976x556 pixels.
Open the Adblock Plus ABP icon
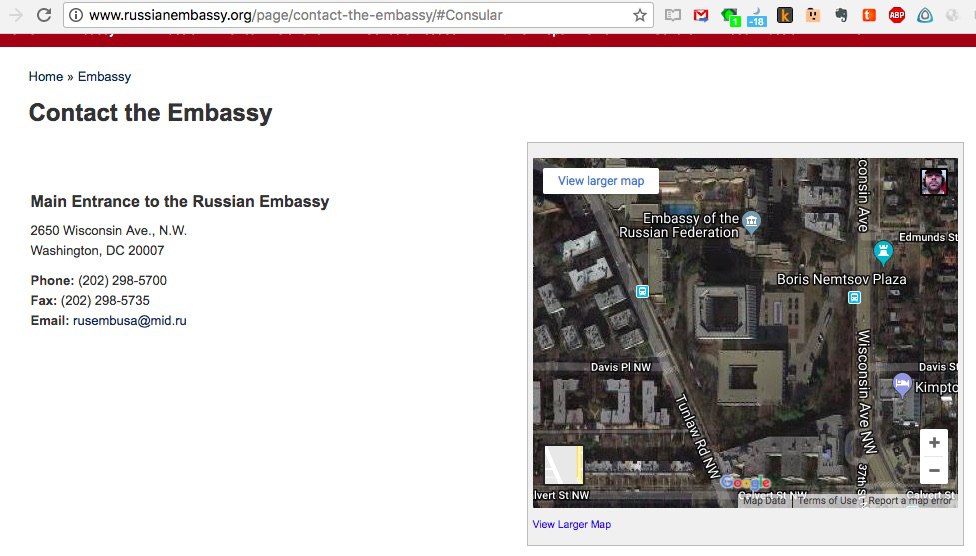(897, 15)
